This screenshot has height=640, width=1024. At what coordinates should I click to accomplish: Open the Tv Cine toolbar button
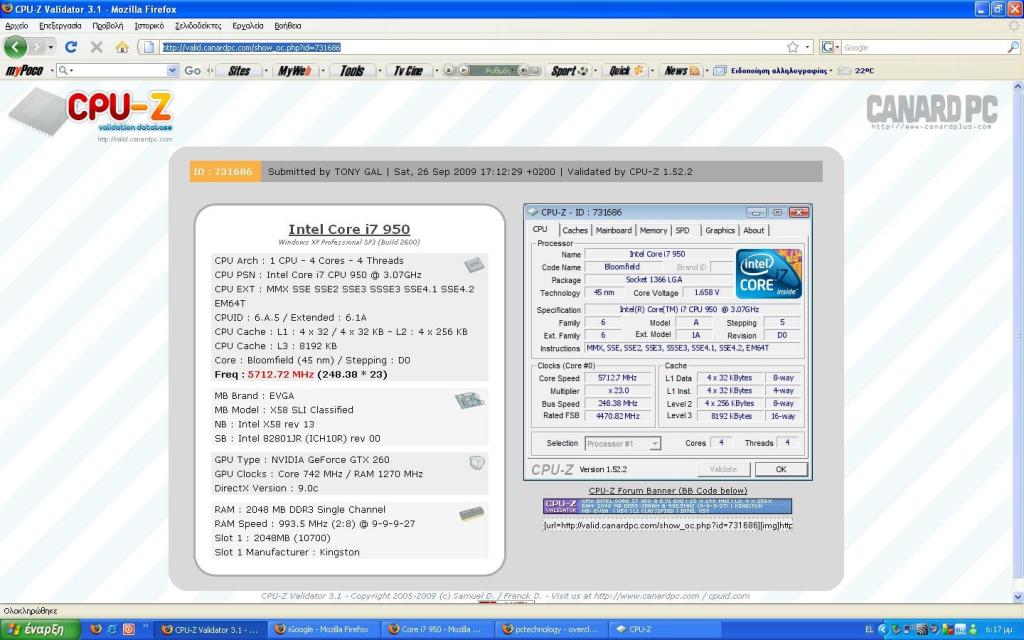point(408,71)
